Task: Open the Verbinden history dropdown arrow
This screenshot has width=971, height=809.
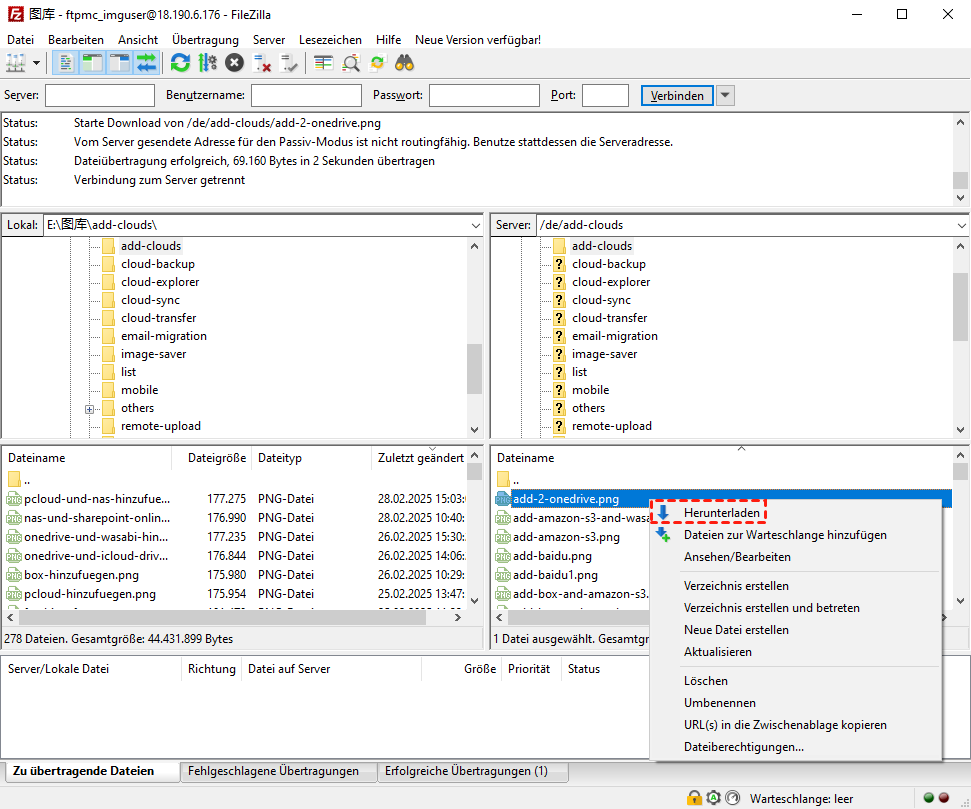Action: point(725,96)
